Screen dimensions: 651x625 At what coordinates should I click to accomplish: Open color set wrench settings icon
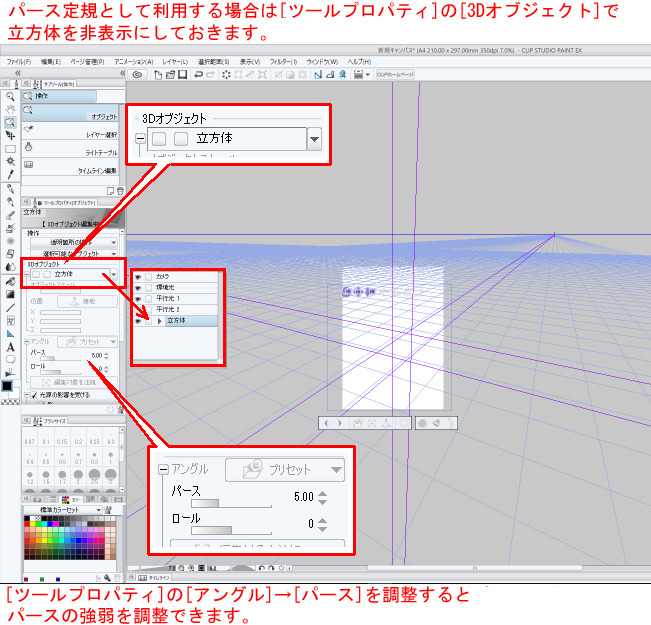click(108, 510)
